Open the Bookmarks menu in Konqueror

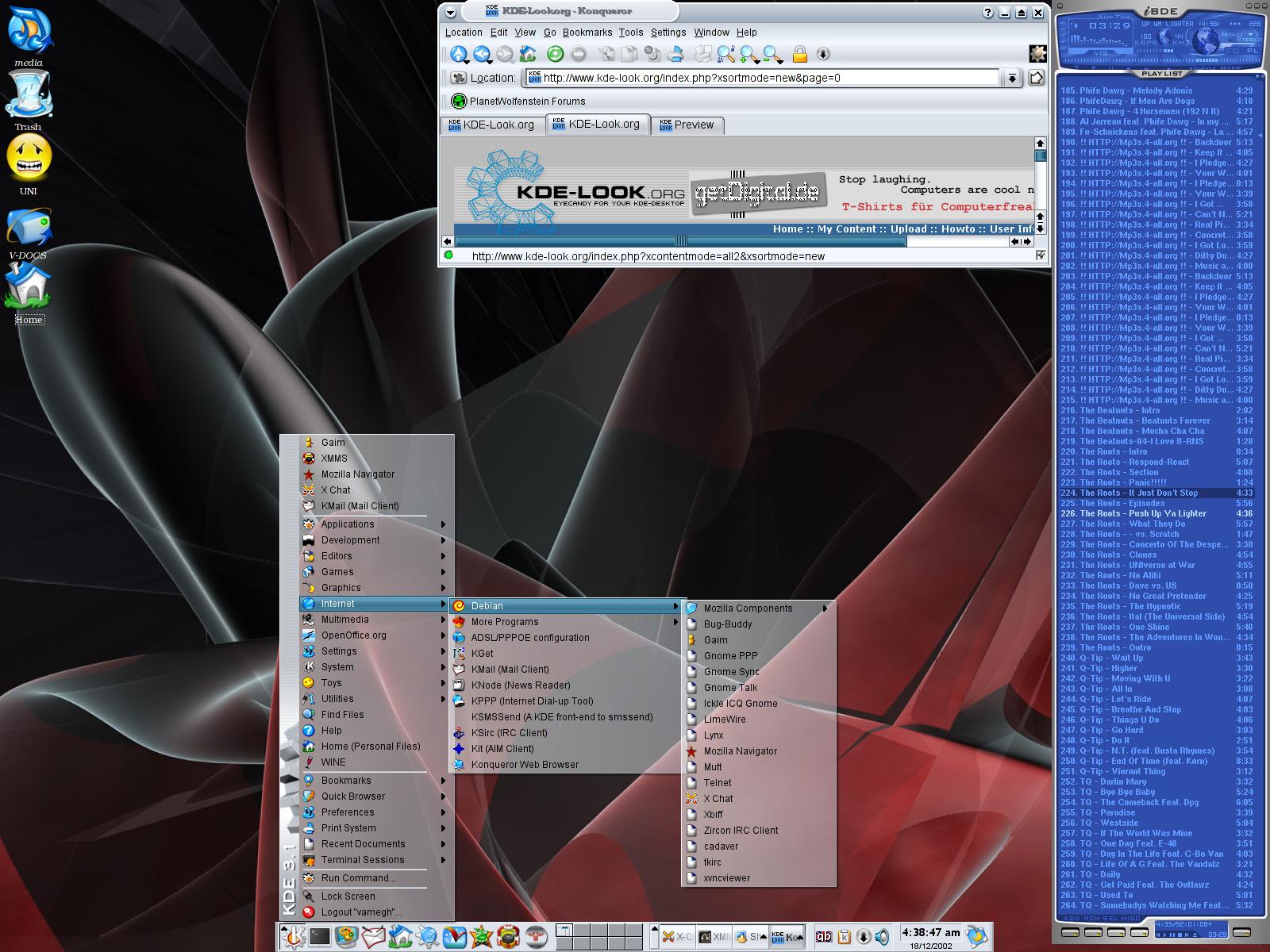pyautogui.click(x=587, y=33)
